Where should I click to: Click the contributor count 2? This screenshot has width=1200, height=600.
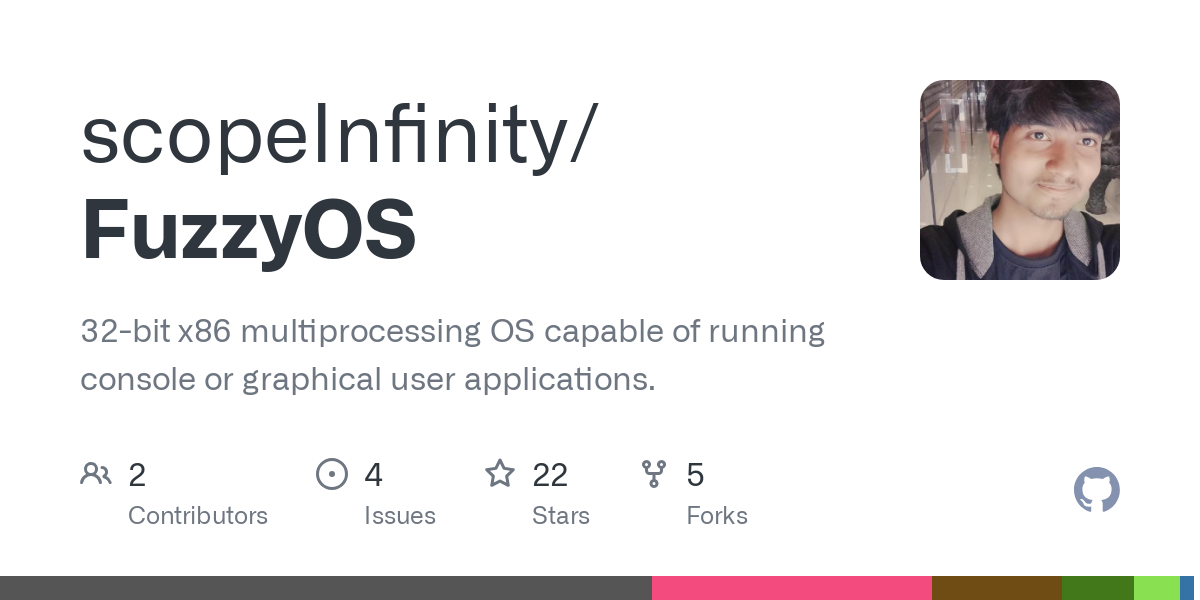pos(137,475)
